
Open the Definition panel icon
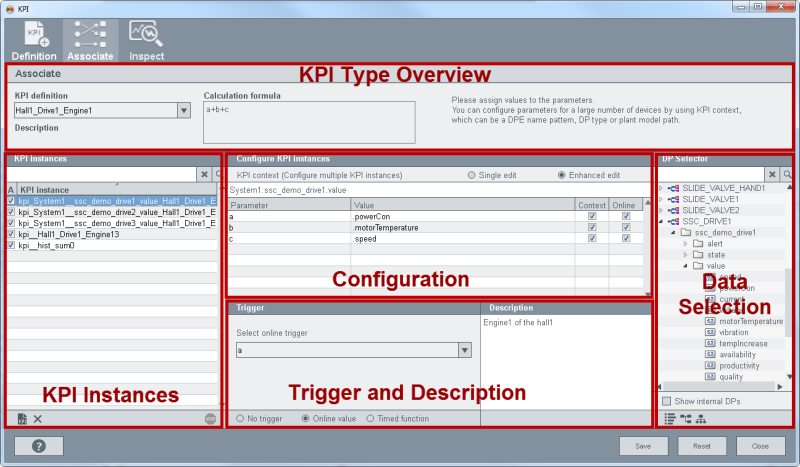tap(34, 41)
